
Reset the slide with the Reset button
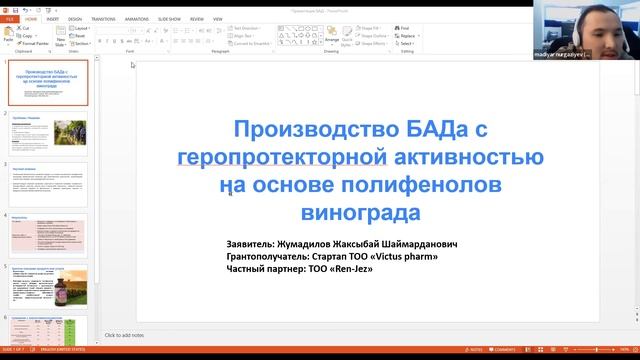coord(77,36)
